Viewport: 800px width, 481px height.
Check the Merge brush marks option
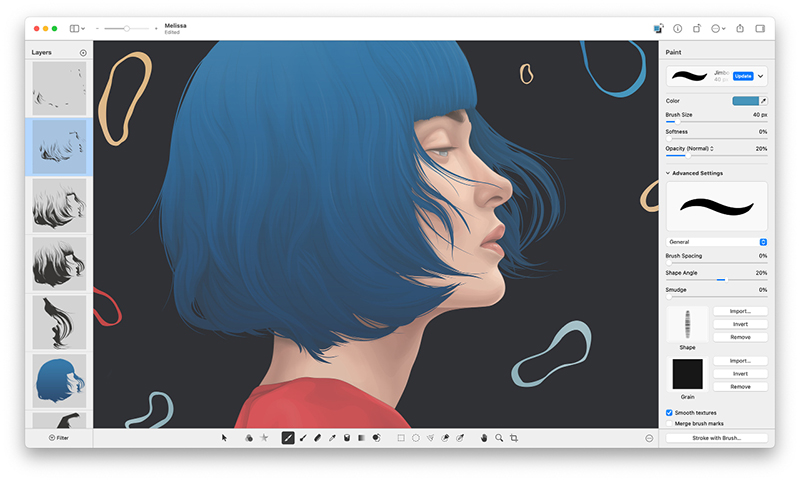click(x=669, y=423)
